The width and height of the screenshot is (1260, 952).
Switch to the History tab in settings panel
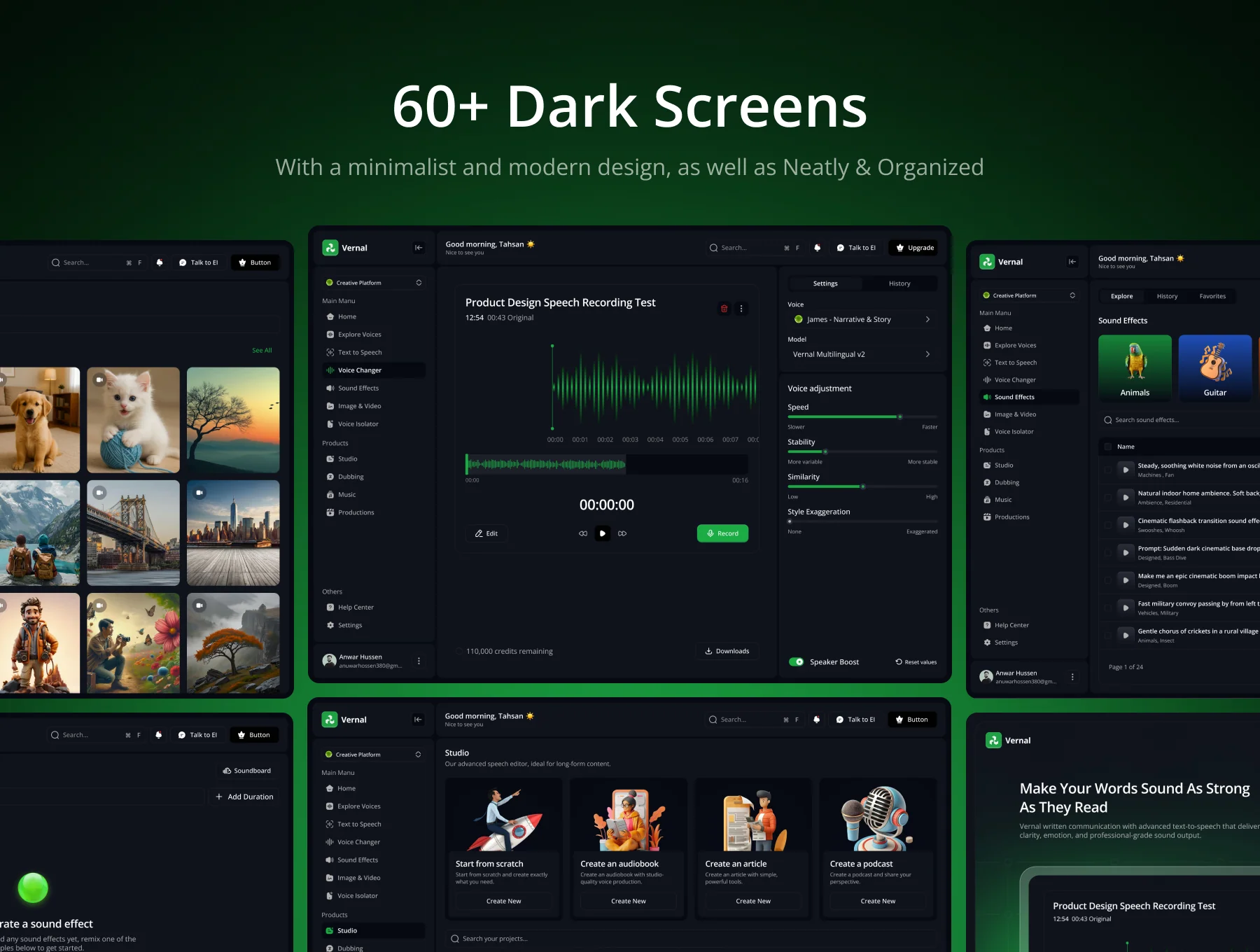(x=899, y=283)
